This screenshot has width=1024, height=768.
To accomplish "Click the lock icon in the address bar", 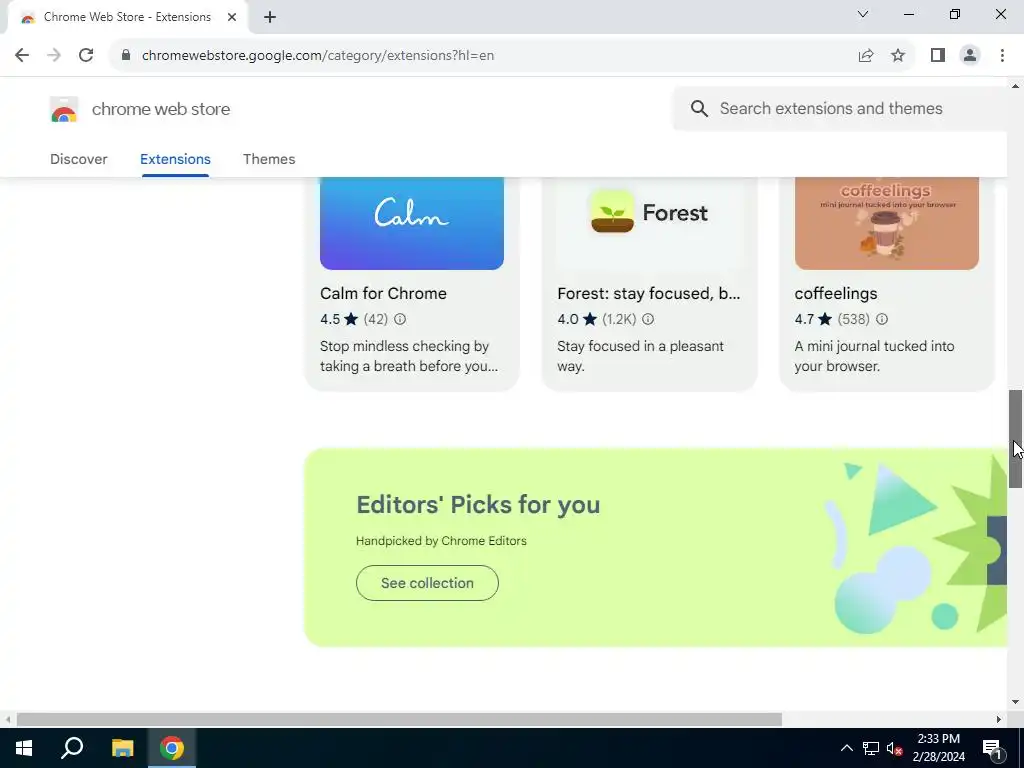I will click(126, 56).
